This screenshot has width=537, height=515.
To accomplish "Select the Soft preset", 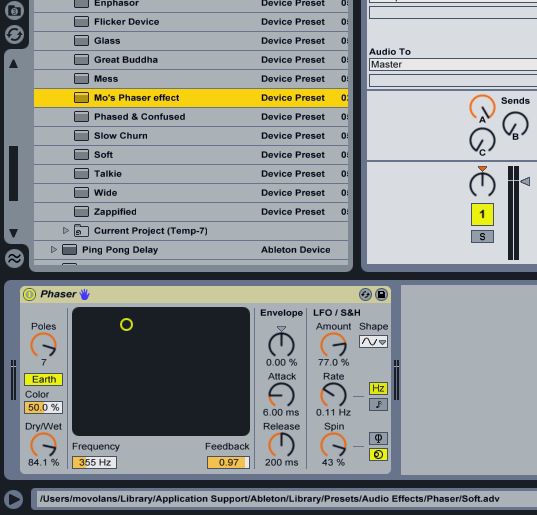I will [x=191, y=155].
